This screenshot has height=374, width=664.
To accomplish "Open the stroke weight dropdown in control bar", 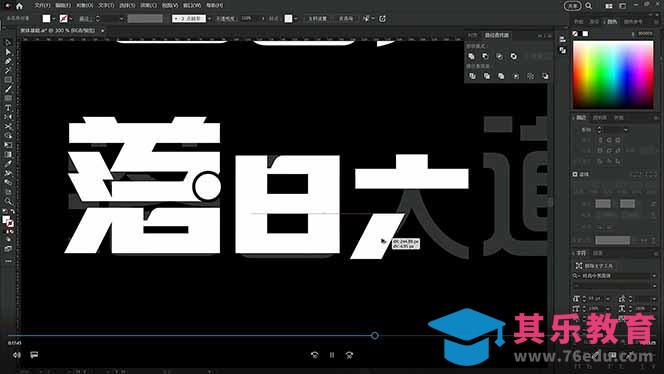I will click(121, 19).
